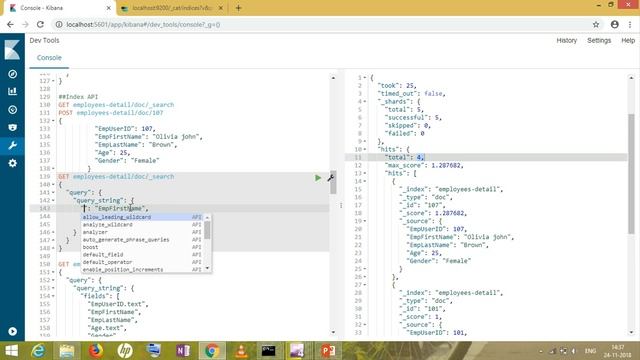The height and width of the screenshot is (360, 640).
Task: Select analyze_wildcard suggestion
Action: click(142, 224)
